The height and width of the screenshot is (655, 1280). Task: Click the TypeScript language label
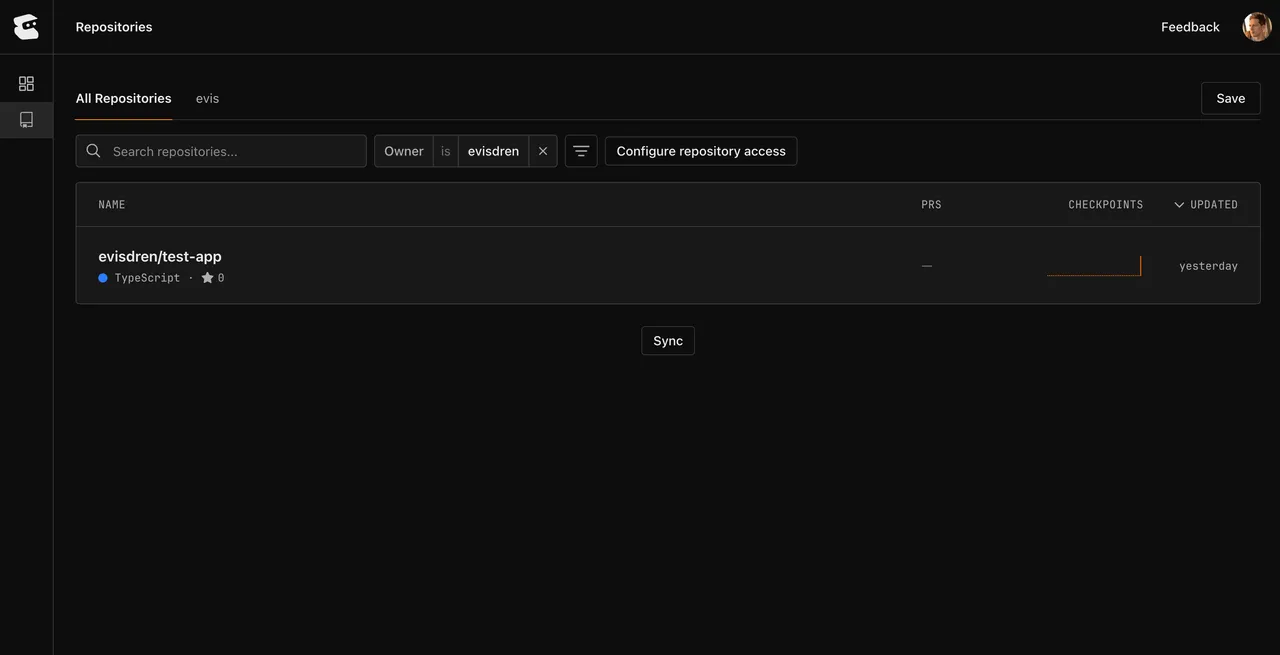pyautogui.click(x=148, y=278)
